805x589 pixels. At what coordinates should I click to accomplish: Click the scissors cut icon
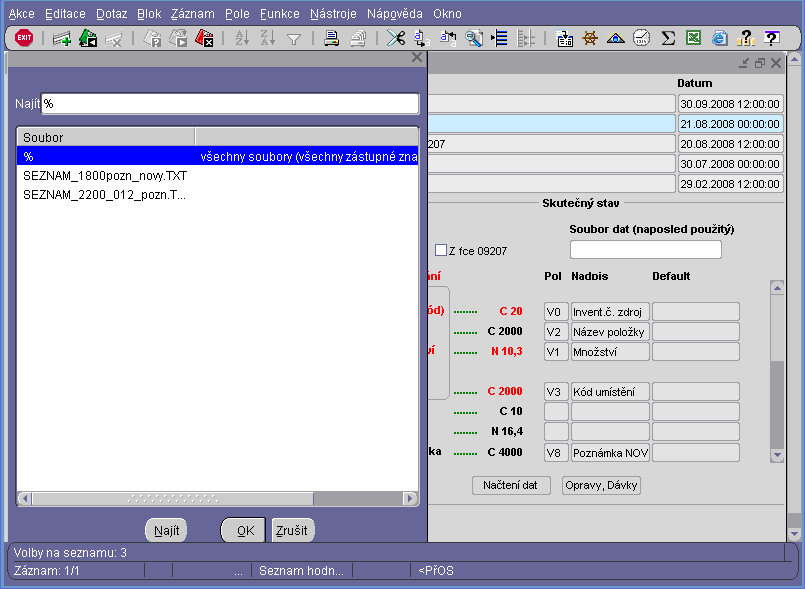[x=396, y=38]
